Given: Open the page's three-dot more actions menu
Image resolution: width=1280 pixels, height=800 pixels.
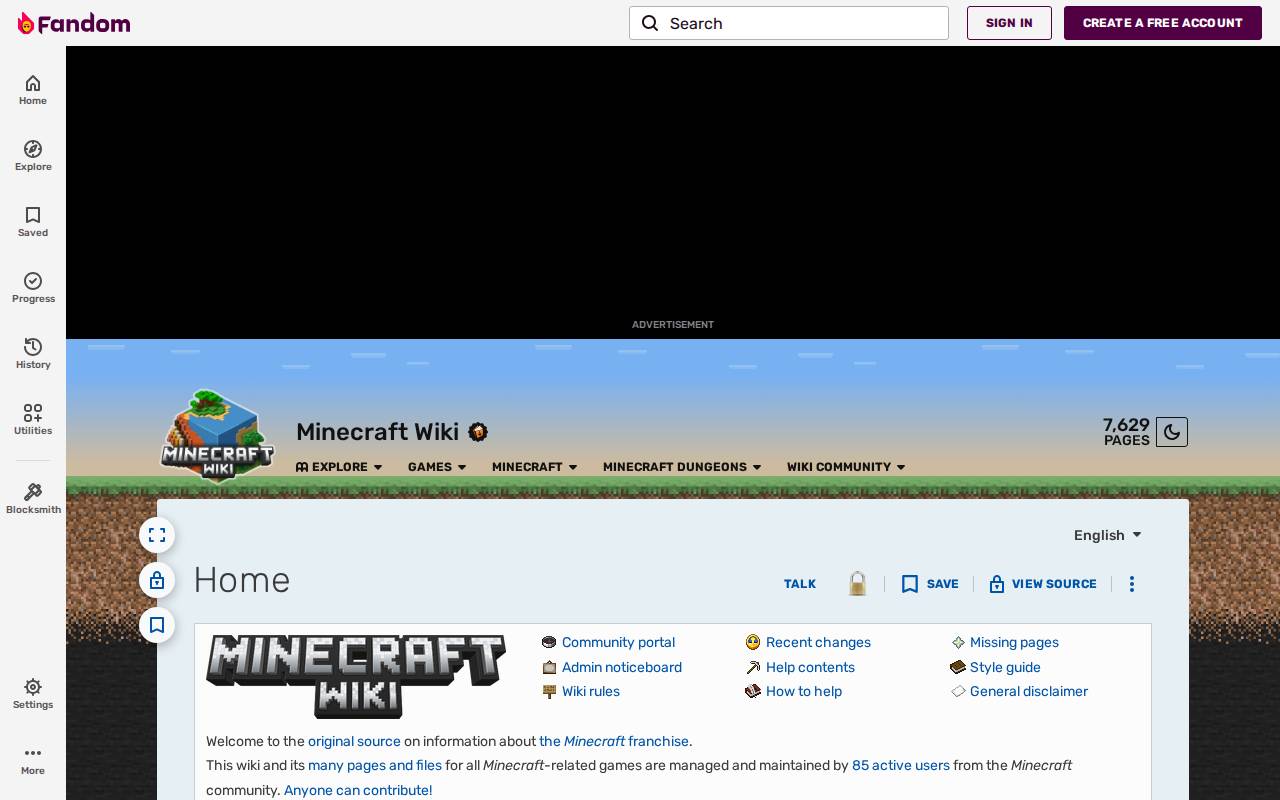Looking at the screenshot, I should click(x=1132, y=584).
